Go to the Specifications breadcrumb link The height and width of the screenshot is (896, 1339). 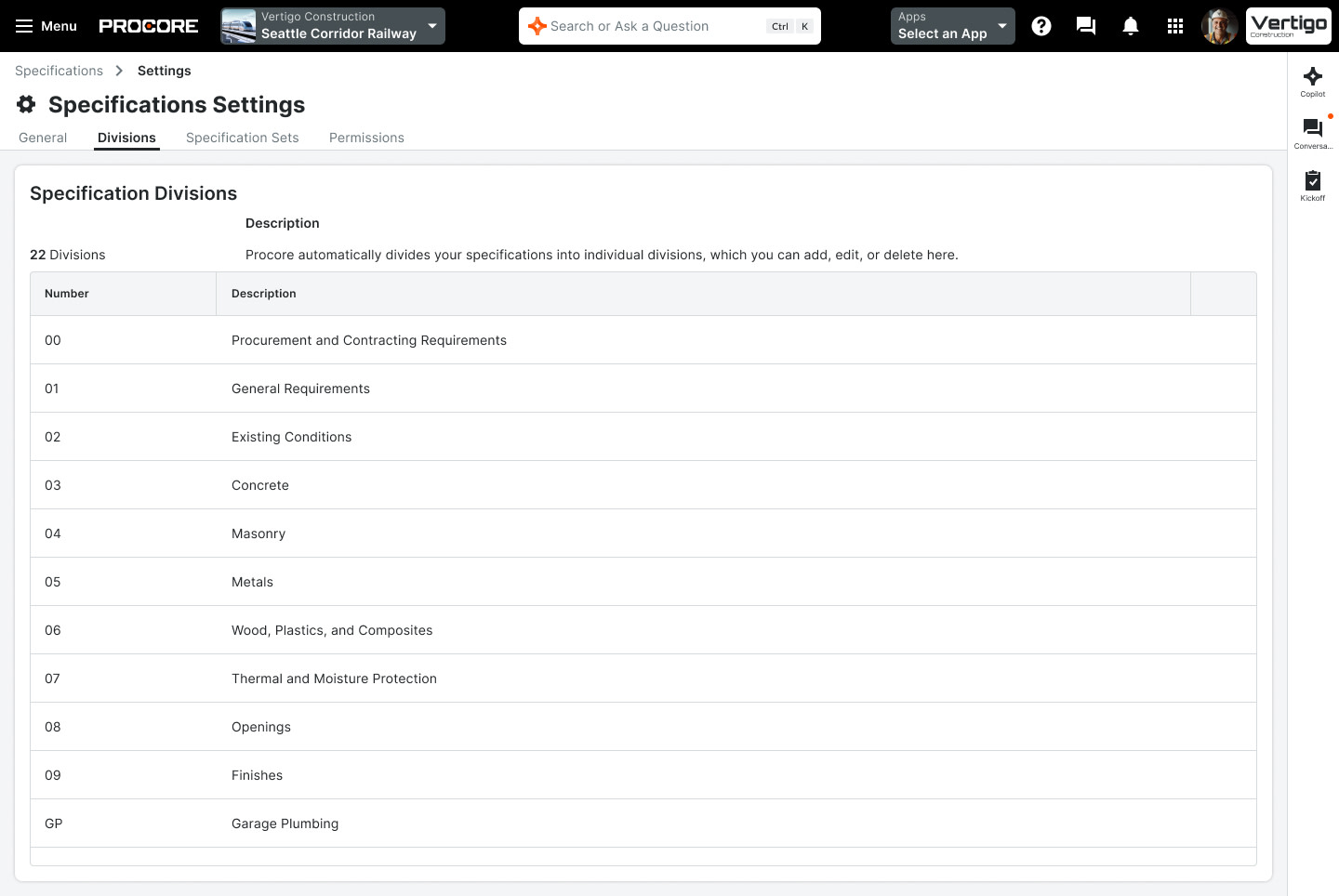click(59, 71)
